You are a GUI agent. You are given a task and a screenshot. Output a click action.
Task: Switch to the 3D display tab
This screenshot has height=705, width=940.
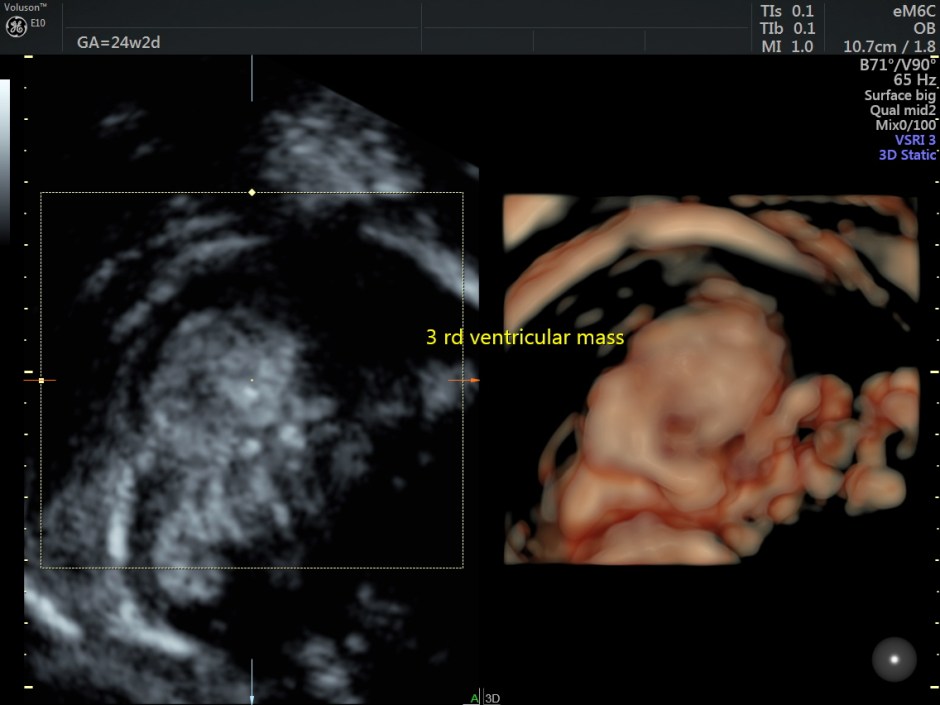click(490, 698)
